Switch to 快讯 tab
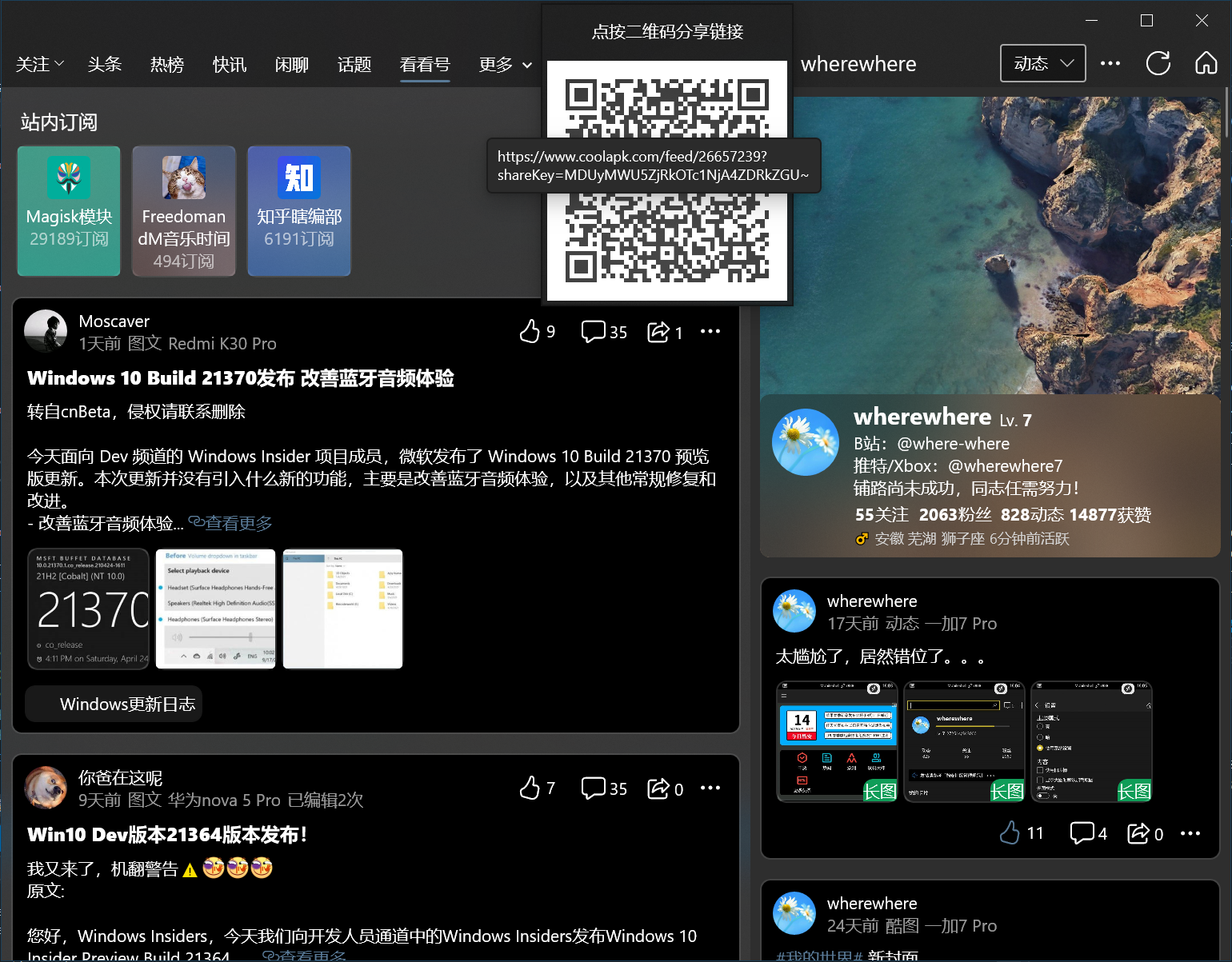The height and width of the screenshot is (962, 1232). (230, 64)
